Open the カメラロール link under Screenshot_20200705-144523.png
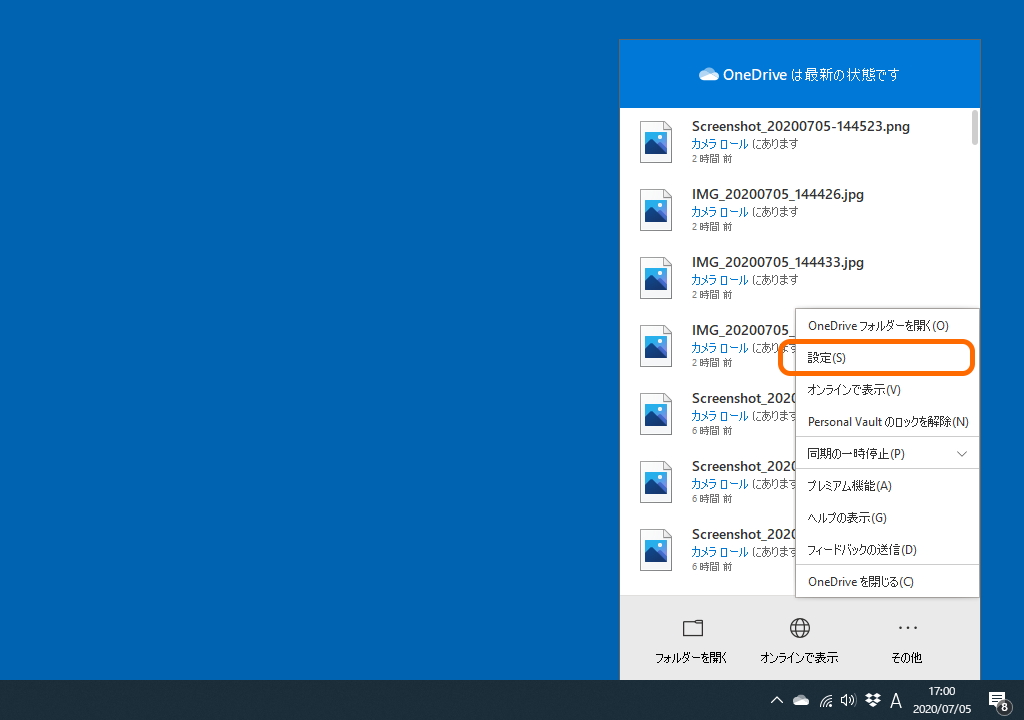 pyautogui.click(x=719, y=144)
